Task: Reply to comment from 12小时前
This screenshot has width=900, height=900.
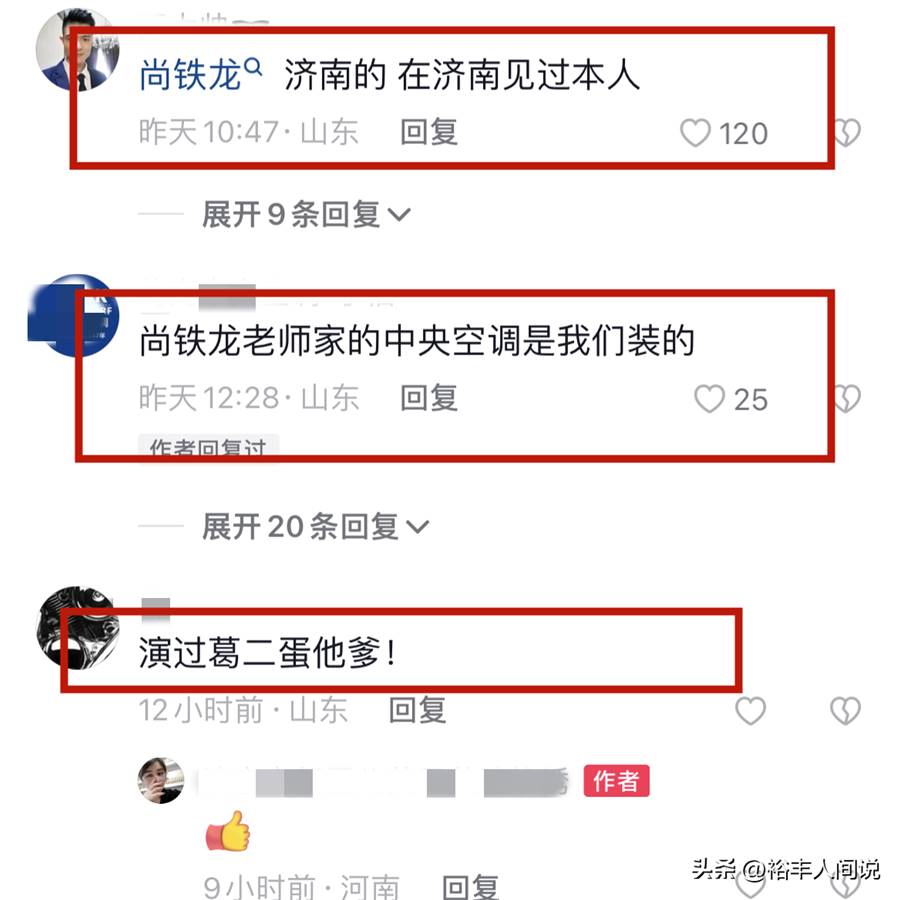Action: pyautogui.click(x=417, y=710)
